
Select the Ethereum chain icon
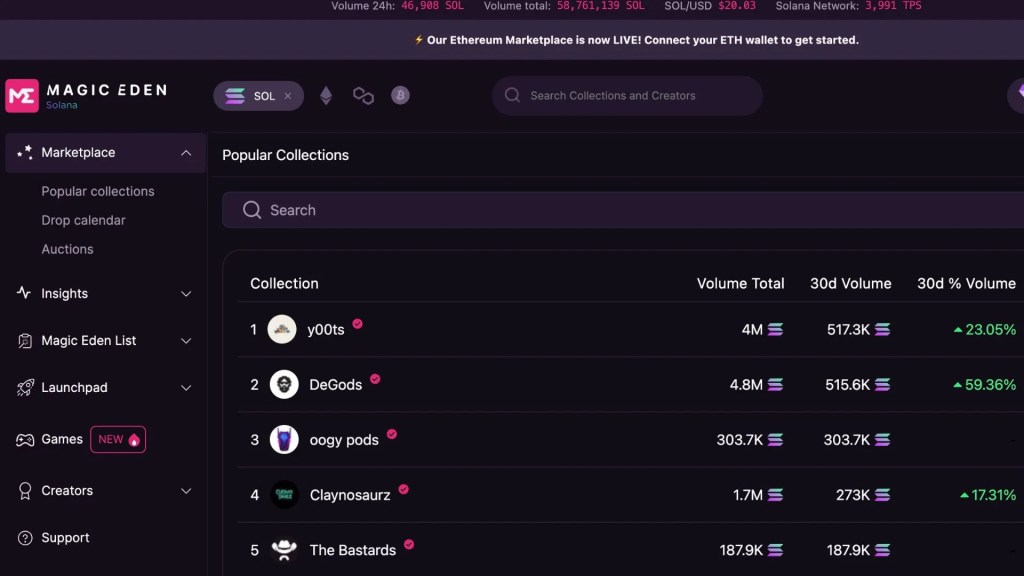coord(326,96)
